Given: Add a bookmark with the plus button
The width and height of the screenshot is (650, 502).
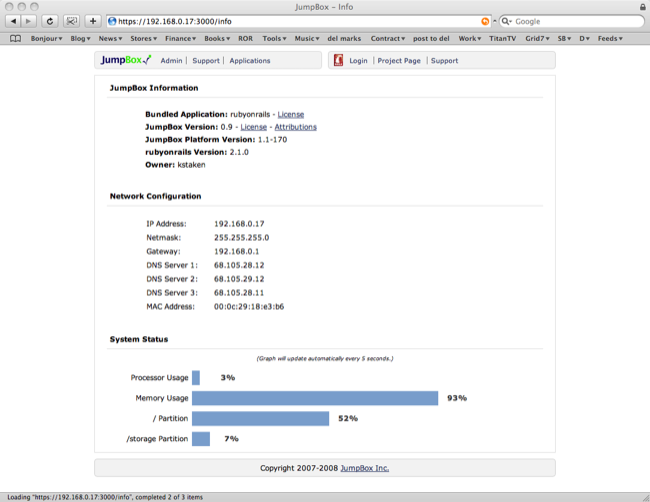Looking at the screenshot, I should point(93,21).
